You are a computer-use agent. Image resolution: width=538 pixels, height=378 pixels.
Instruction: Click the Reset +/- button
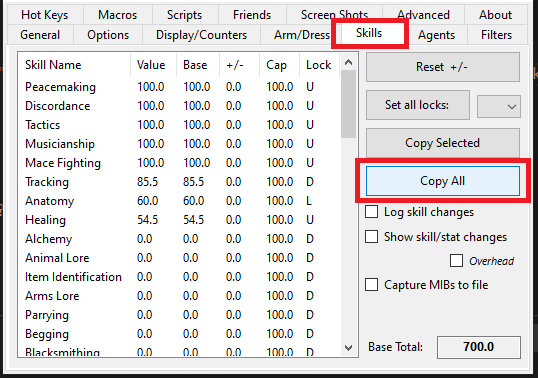pos(443,67)
